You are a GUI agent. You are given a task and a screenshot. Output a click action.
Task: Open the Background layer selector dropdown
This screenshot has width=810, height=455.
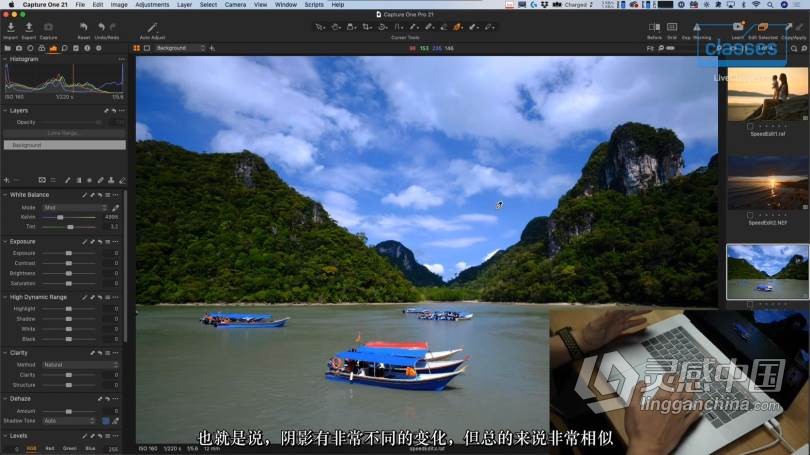tap(180, 48)
